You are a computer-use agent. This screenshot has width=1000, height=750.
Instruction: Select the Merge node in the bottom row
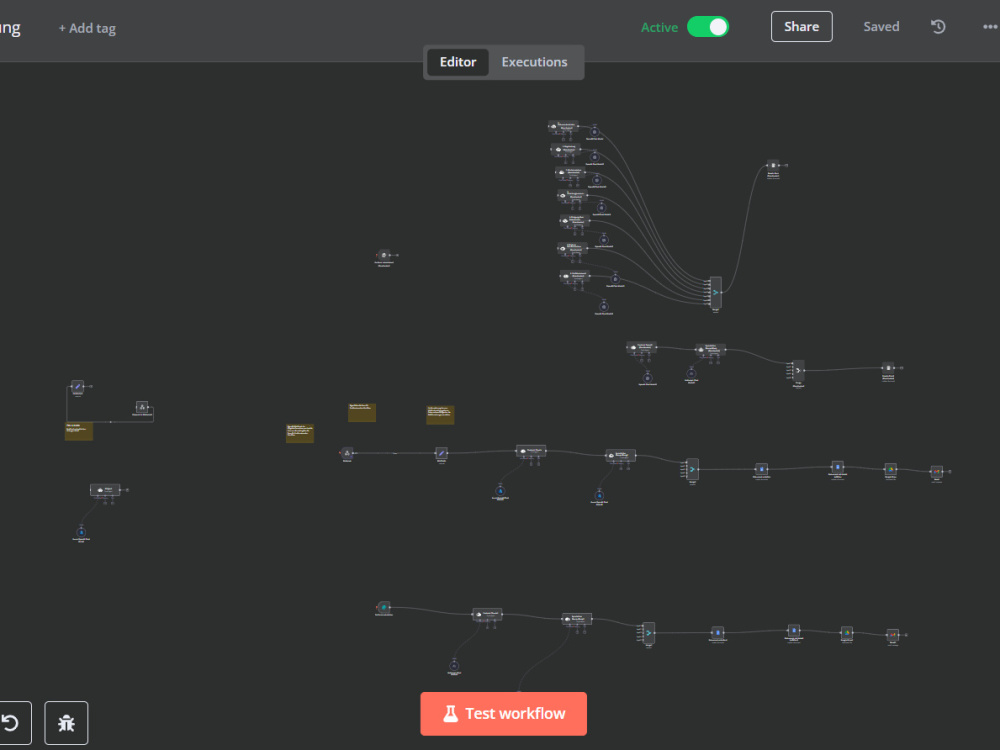point(649,633)
